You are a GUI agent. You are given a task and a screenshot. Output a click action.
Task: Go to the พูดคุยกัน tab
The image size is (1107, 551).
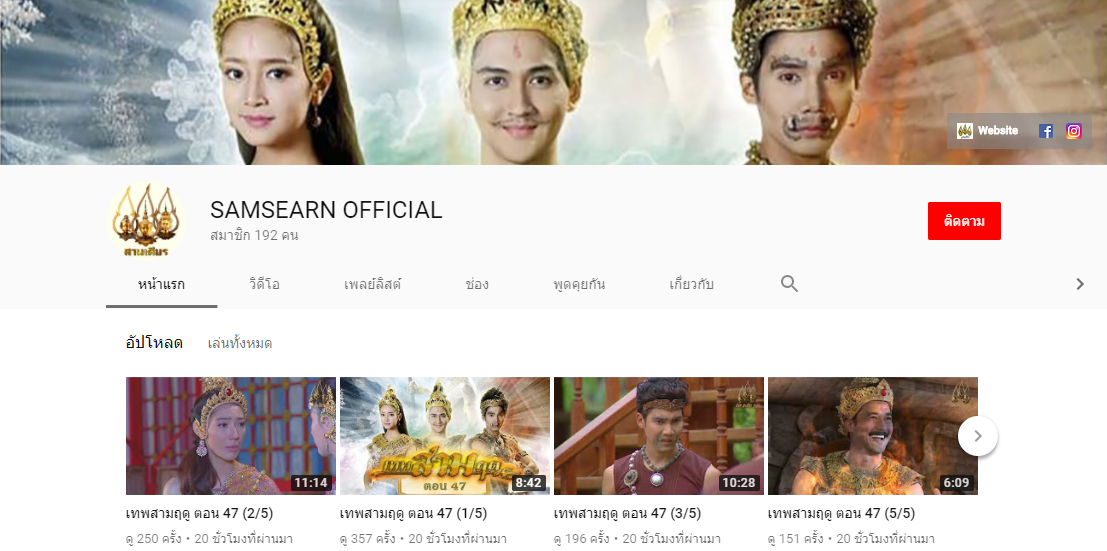point(579,284)
